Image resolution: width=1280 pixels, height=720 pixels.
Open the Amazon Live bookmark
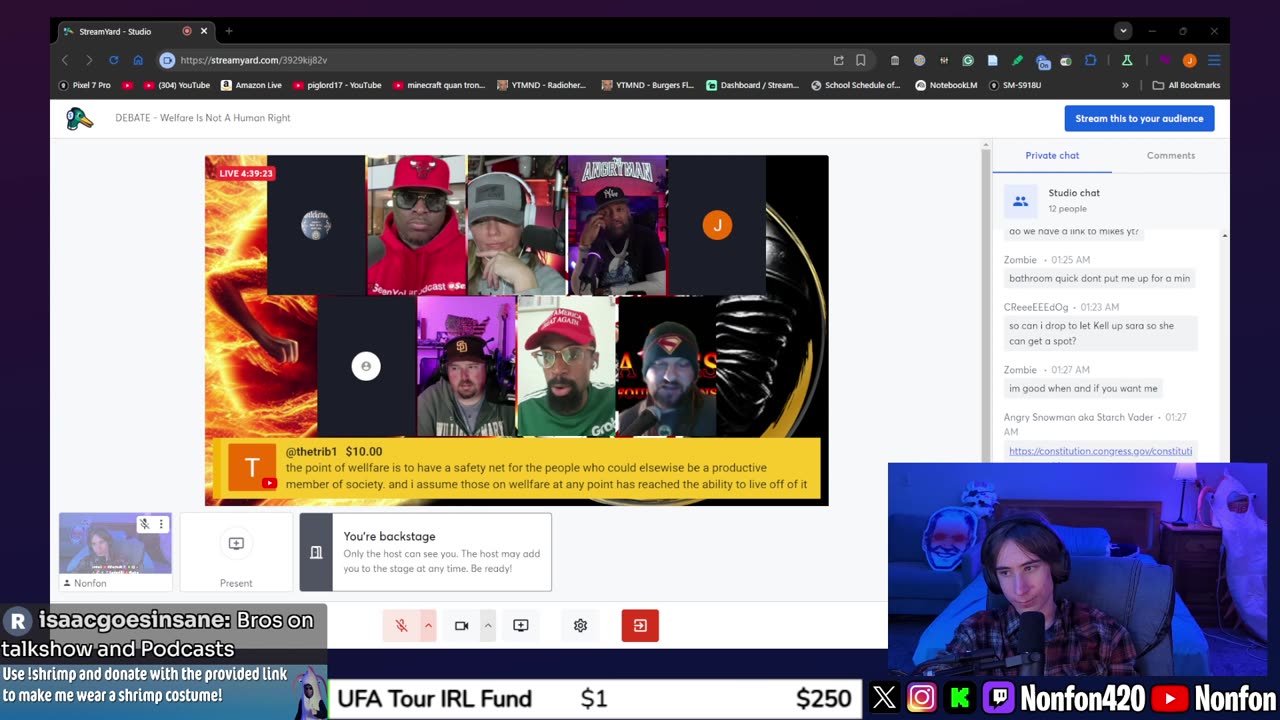click(x=251, y=85)
